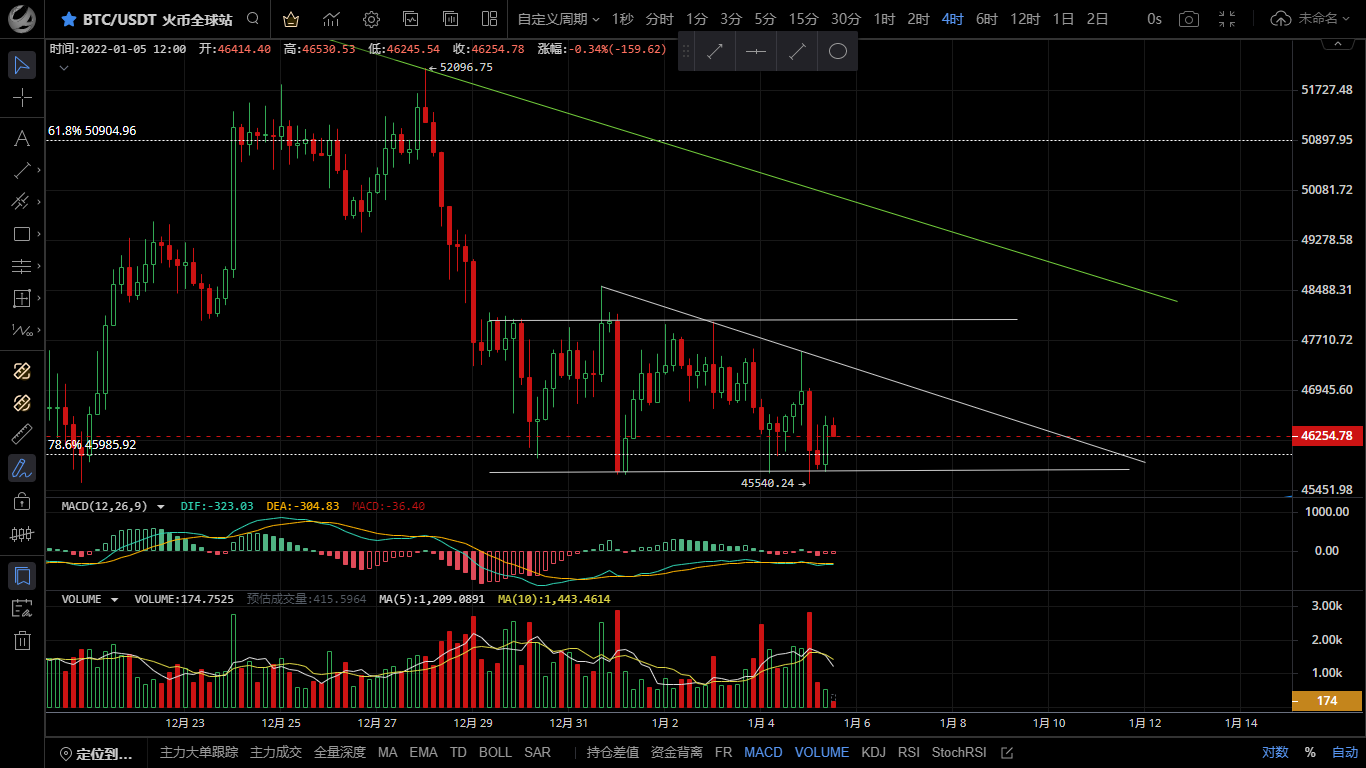Click the active pencil drawing mode icon
The image size is (1366, 768).
click(x=22, y=467)
